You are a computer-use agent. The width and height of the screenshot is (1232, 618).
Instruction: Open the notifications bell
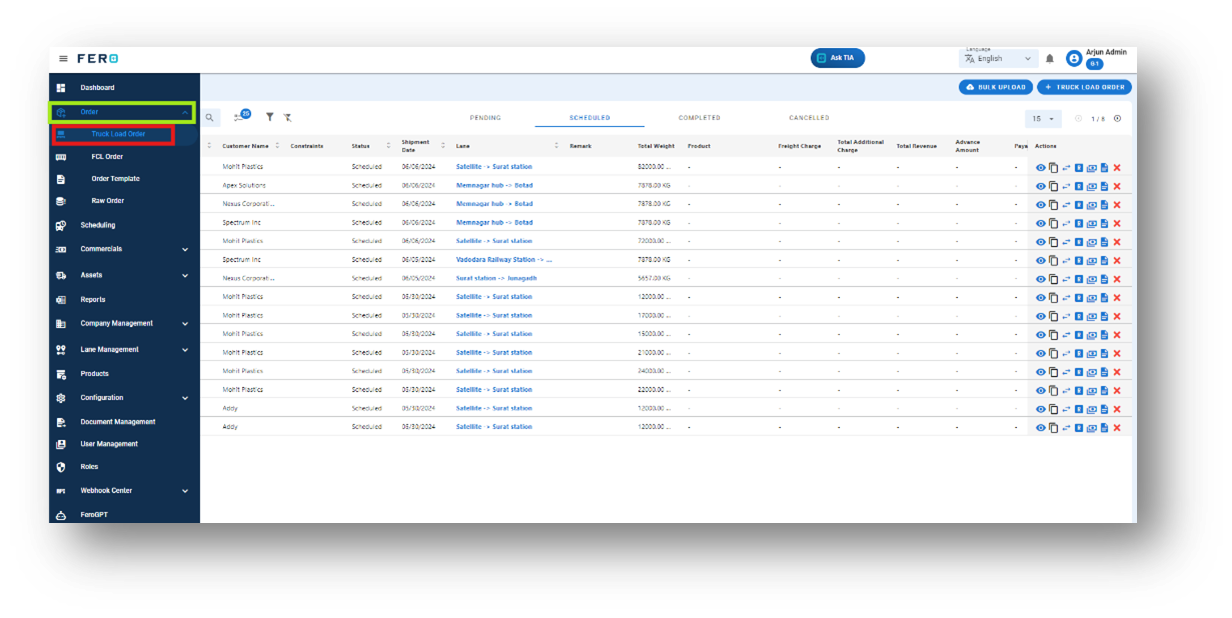pyautogui.click(x=1050, y=59)
